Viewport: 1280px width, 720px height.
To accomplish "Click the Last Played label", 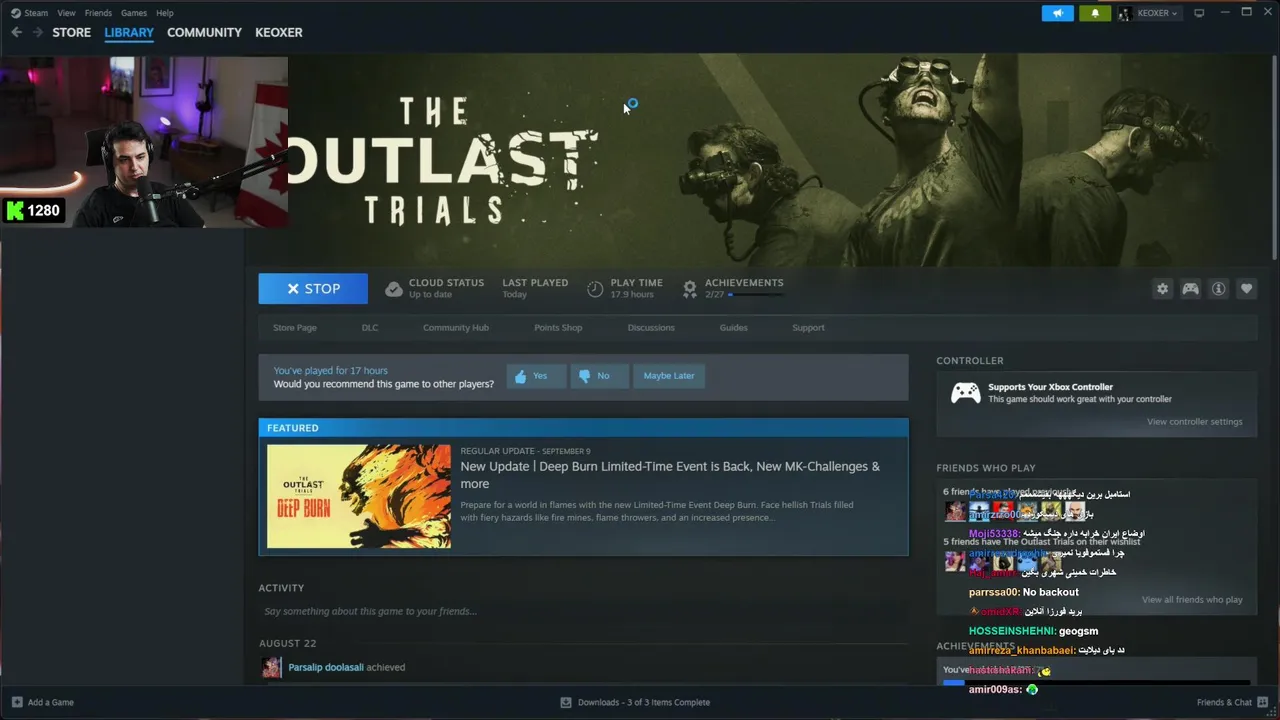I will [x=535, y=283].
